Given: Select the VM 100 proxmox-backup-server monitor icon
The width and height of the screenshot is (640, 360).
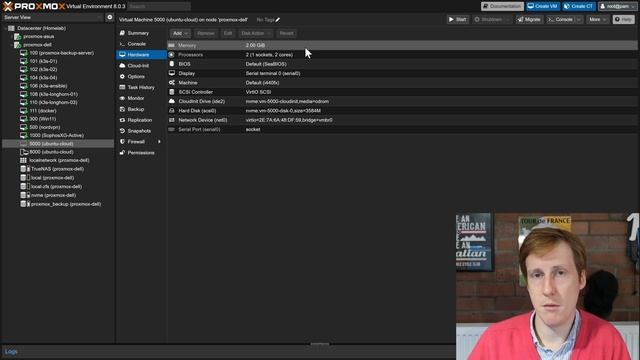Looking at the screenshot, I should point(24,53).
